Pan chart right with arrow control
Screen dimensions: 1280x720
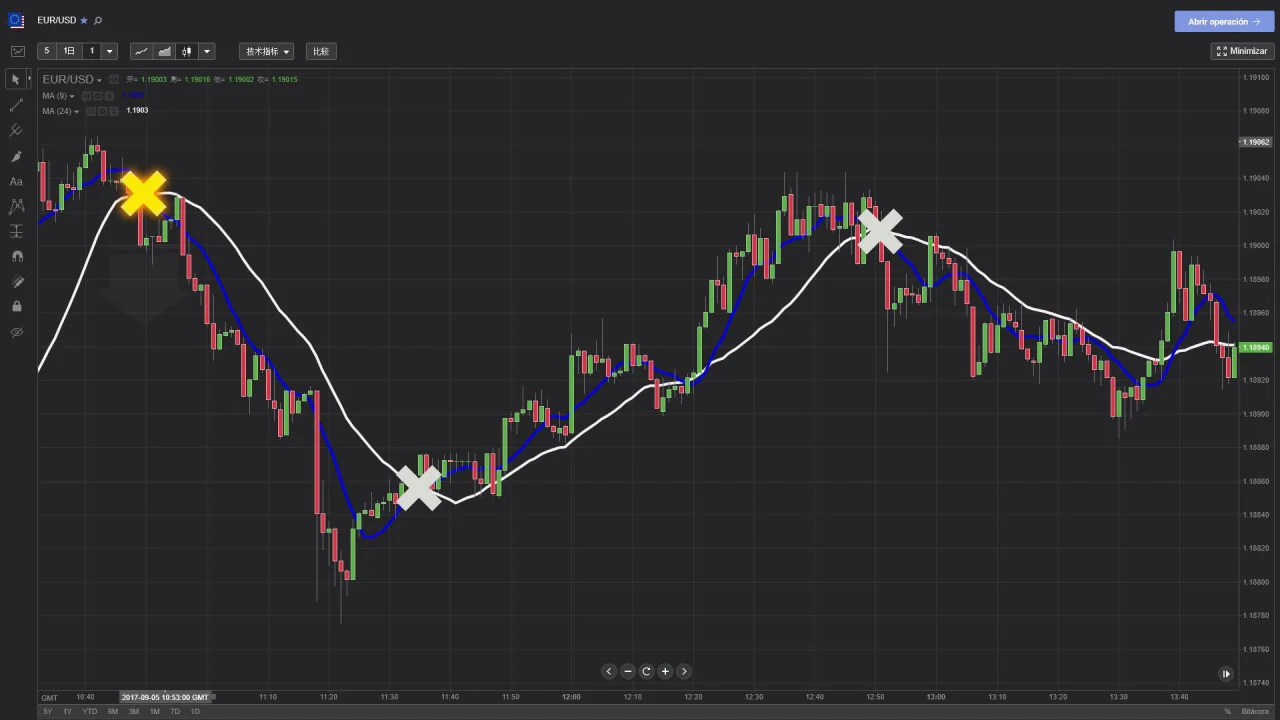click(684, 671)
